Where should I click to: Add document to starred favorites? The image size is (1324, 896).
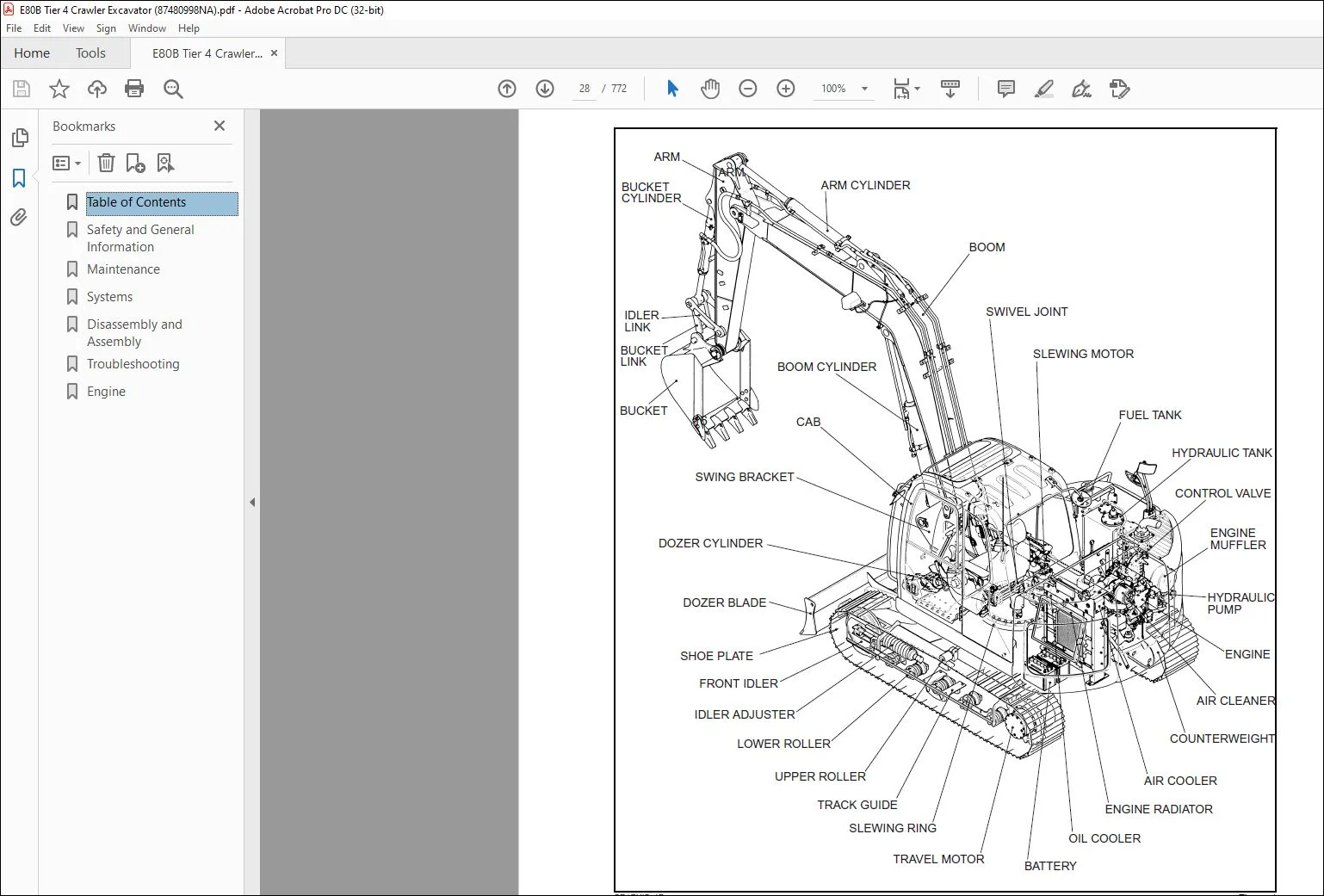[59, 89]
